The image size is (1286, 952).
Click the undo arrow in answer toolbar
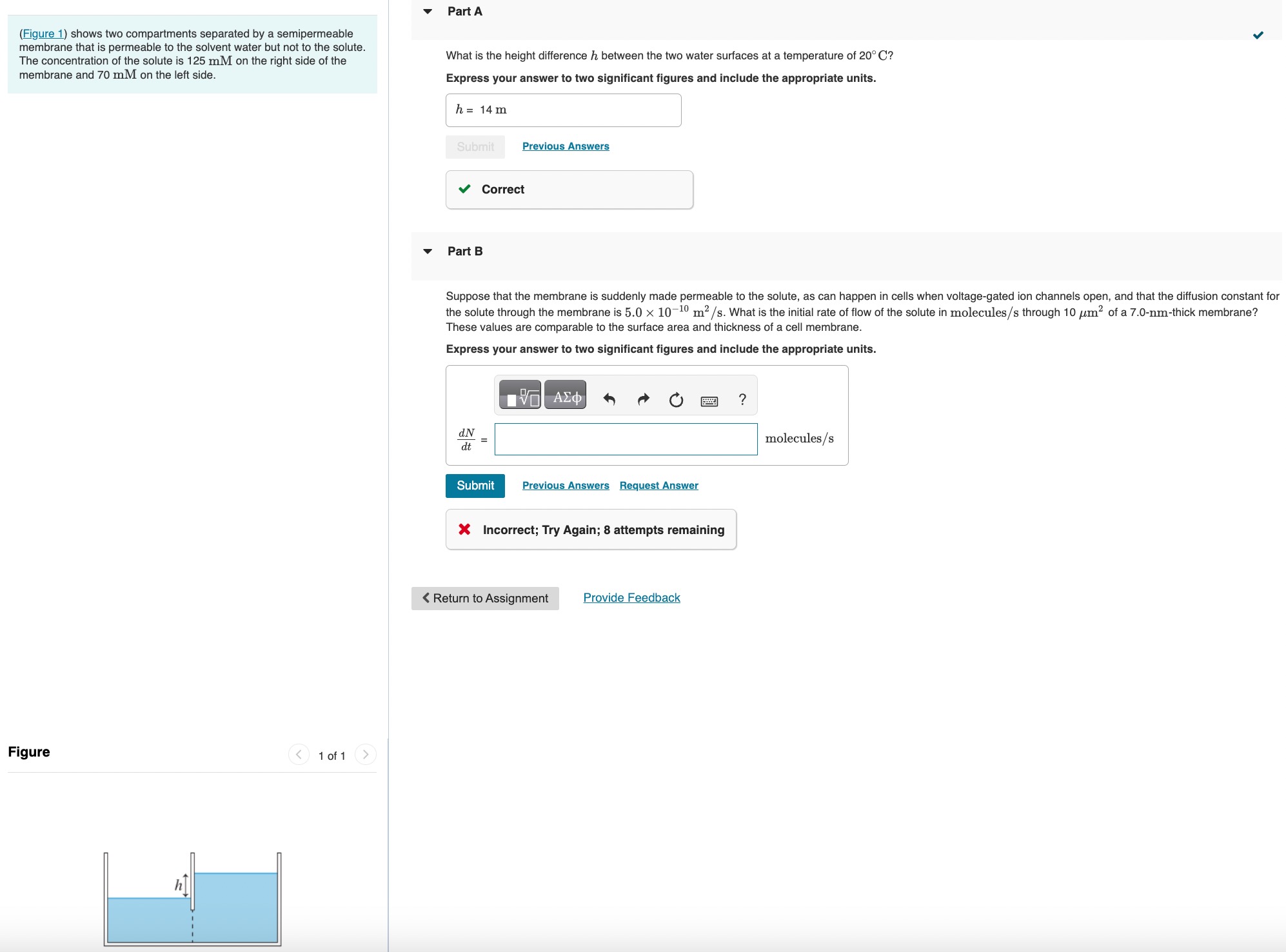[x=609, y=400]
